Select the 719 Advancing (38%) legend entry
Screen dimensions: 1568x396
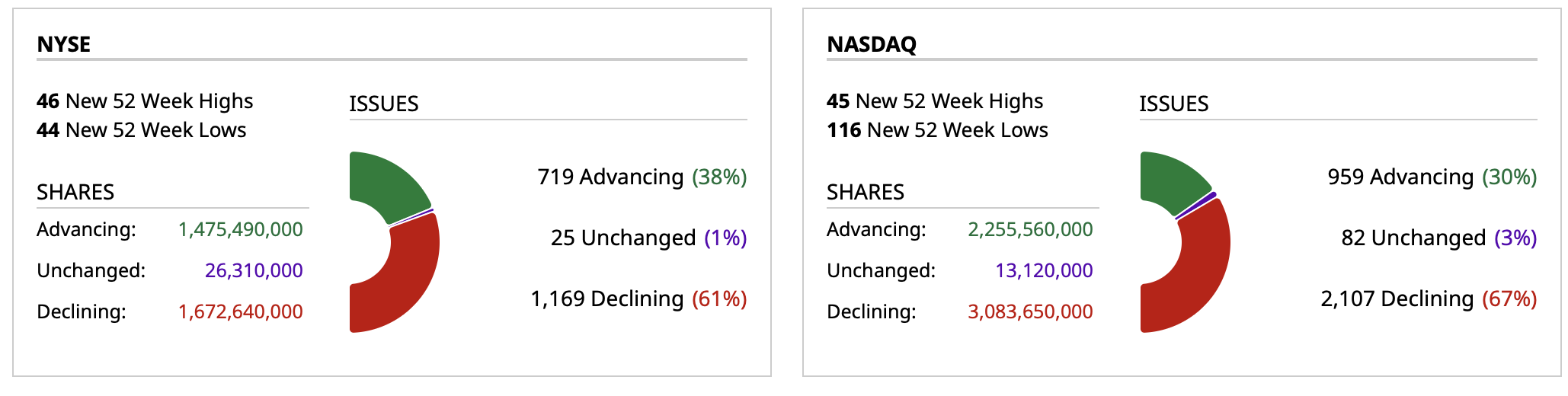click(642, 177)
